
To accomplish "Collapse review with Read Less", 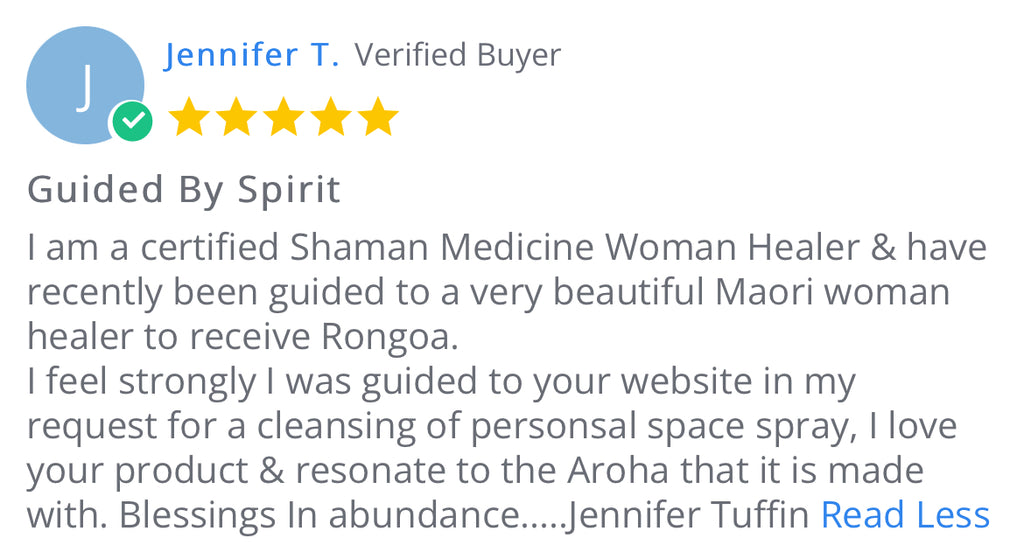I will [x=905, y=515].
